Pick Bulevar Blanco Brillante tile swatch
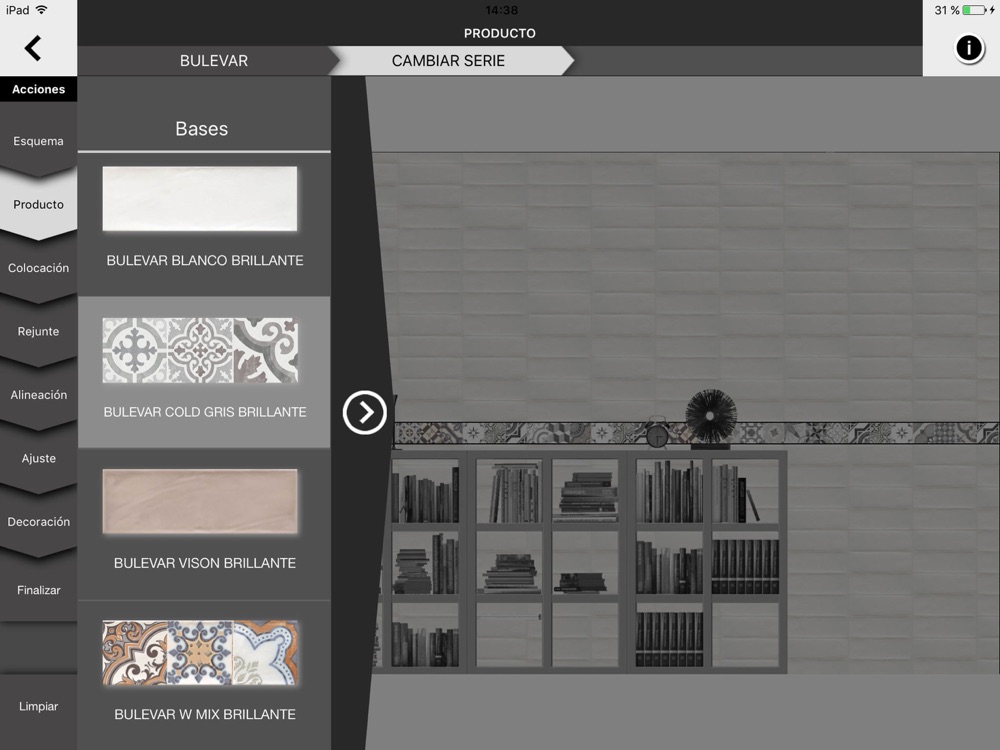 200,199
